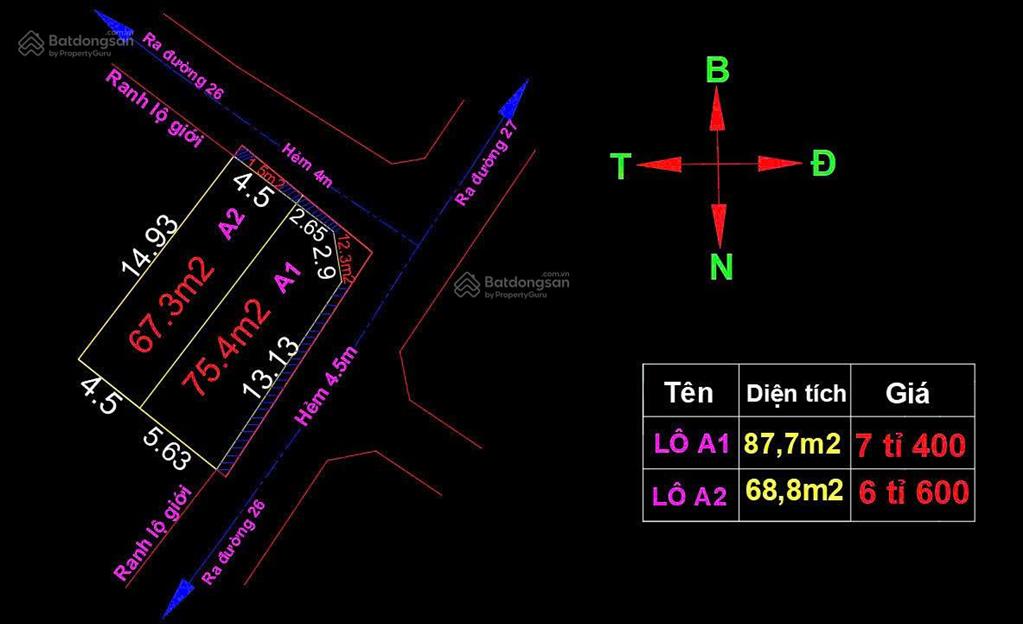The width and height of the screenshot is (1023, 624).
Task: Click "Ranh lộ giới" label below lot A1
Action: click(153, 533)
